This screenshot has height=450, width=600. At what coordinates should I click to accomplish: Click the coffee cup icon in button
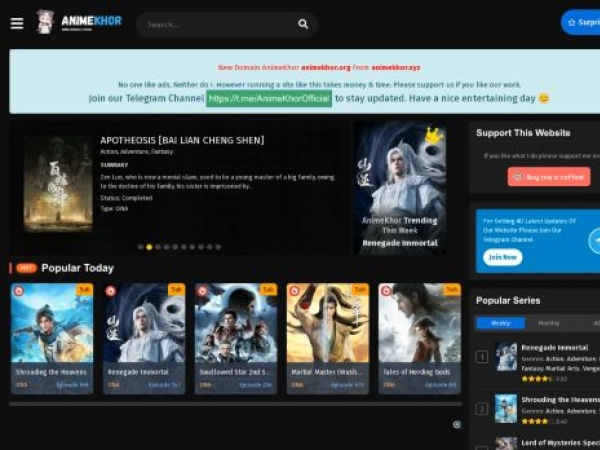[518, 177]
